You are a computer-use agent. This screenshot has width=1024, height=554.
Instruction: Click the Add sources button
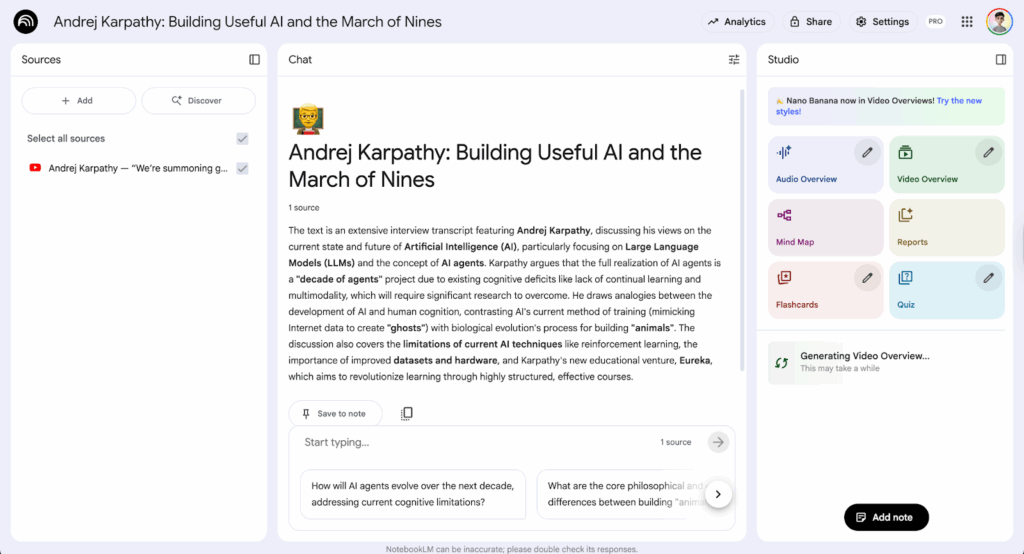coord(78,101)
